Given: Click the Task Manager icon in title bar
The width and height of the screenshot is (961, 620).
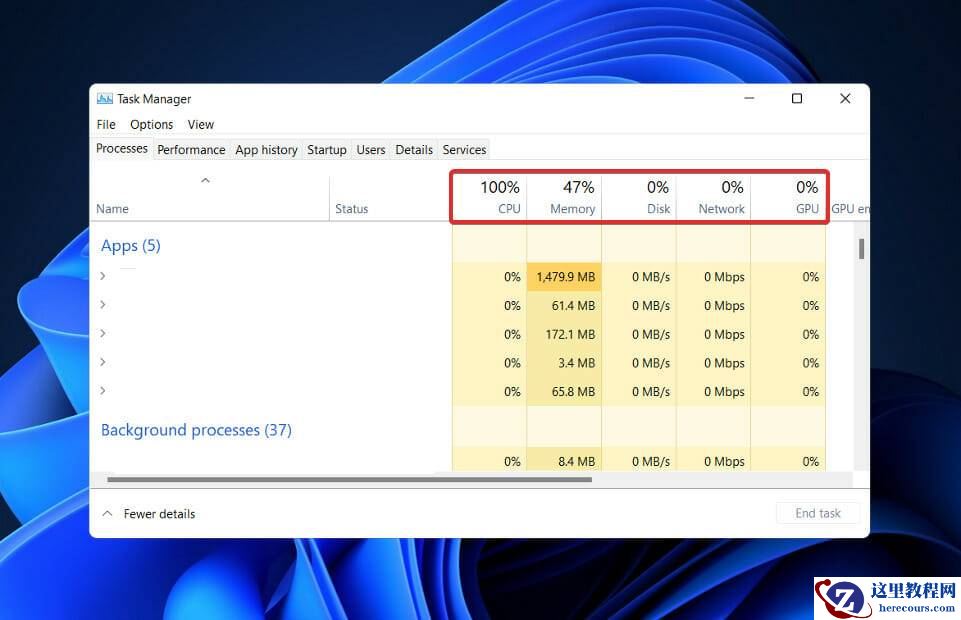Looking at the screenshot, I should point(105,99).
